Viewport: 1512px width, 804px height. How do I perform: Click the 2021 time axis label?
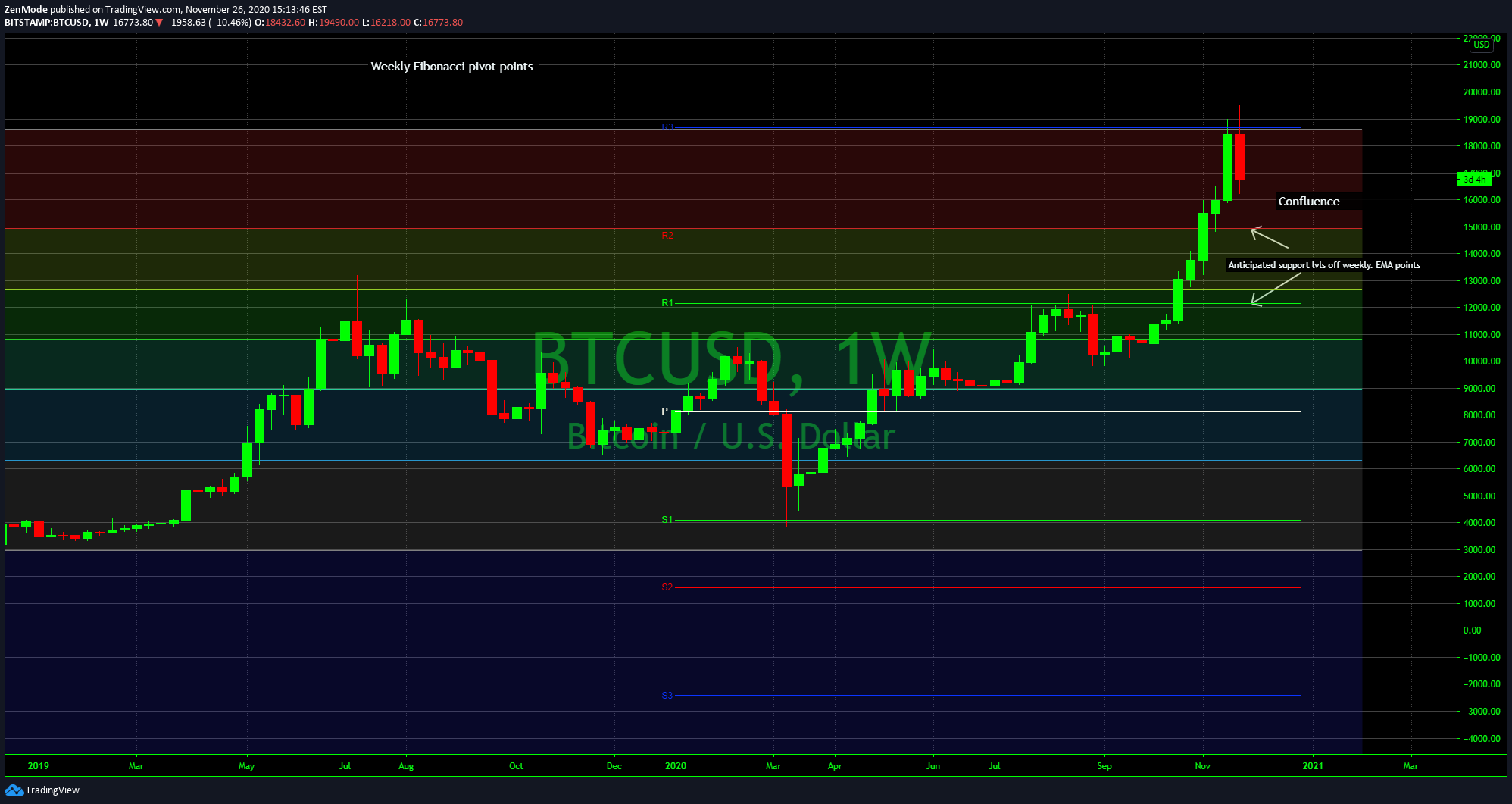1313,766
